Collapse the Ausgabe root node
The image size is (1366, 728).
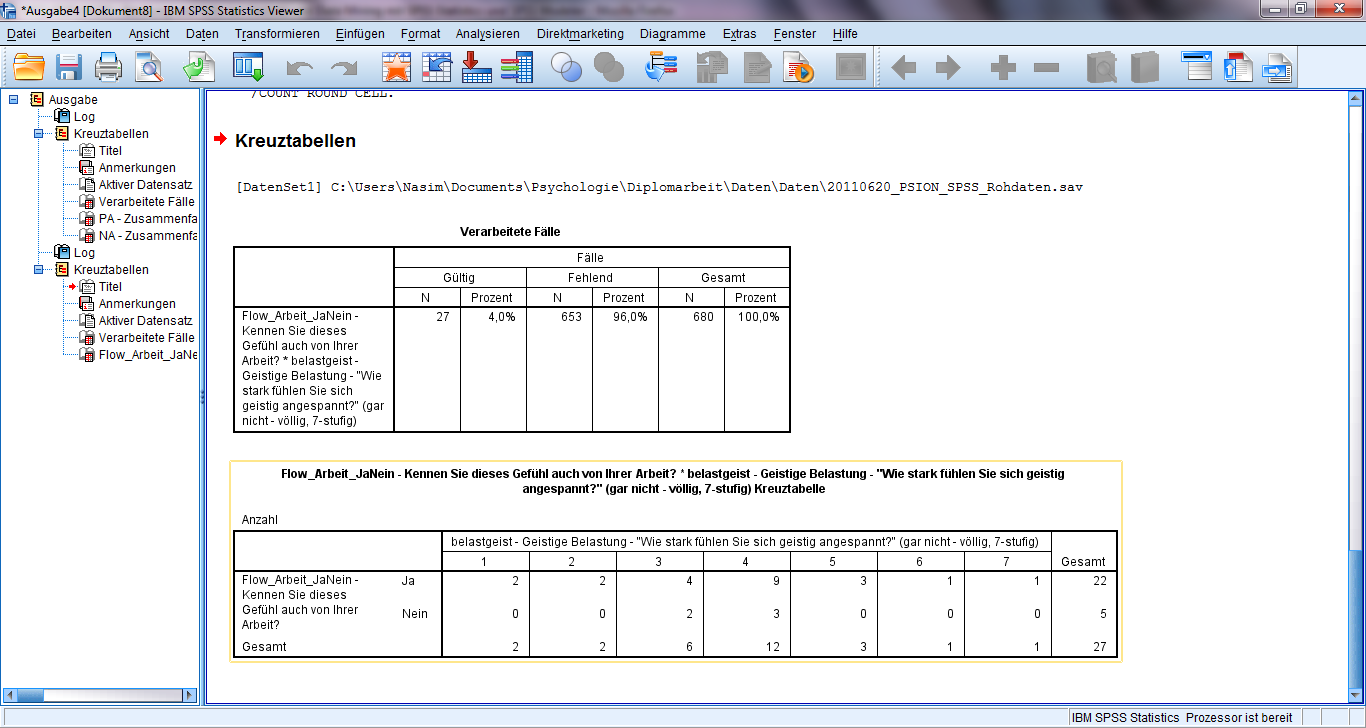tap(13, 99)
